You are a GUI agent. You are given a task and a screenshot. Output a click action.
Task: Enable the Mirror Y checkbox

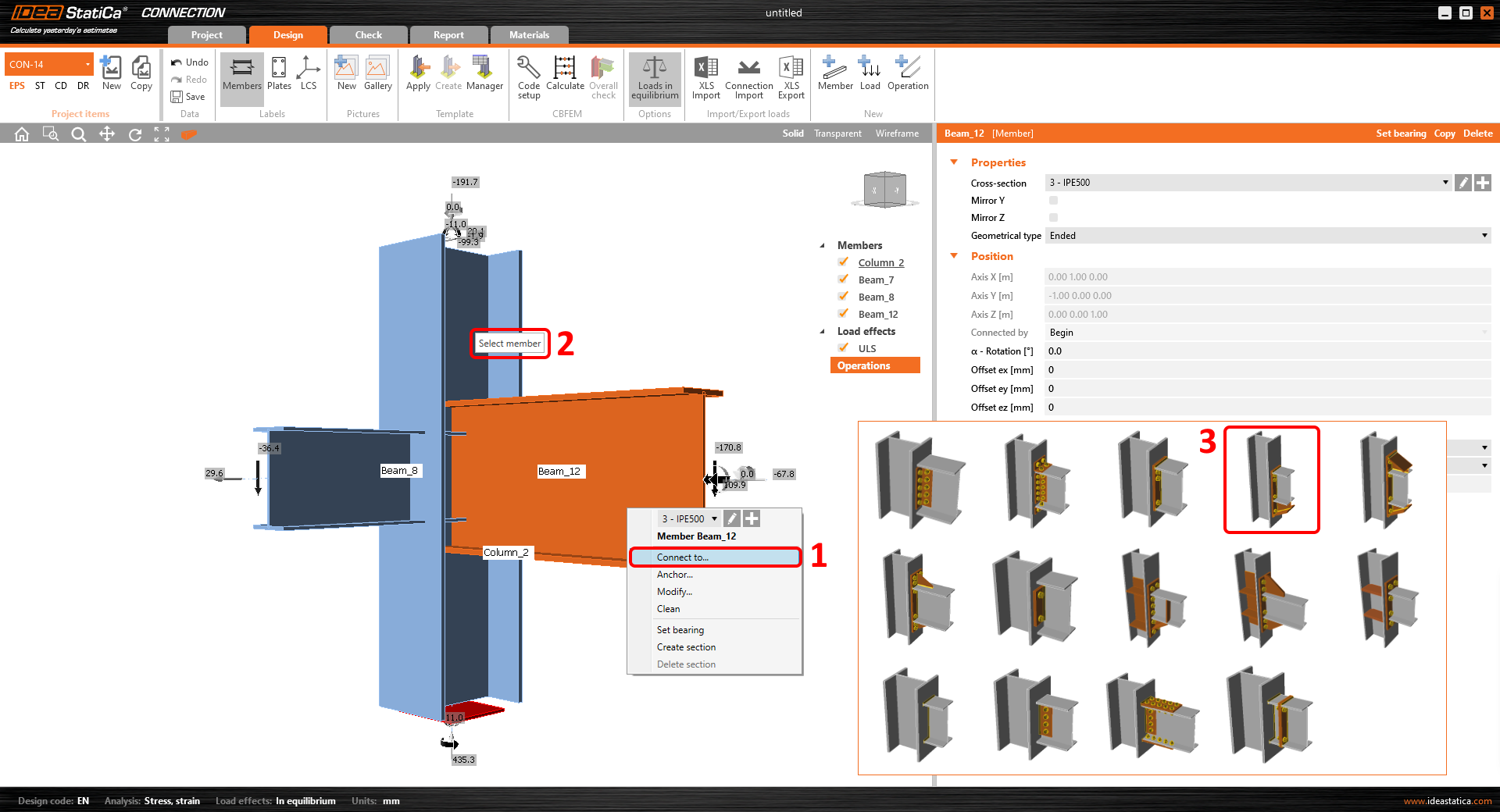click(1053, 201)
